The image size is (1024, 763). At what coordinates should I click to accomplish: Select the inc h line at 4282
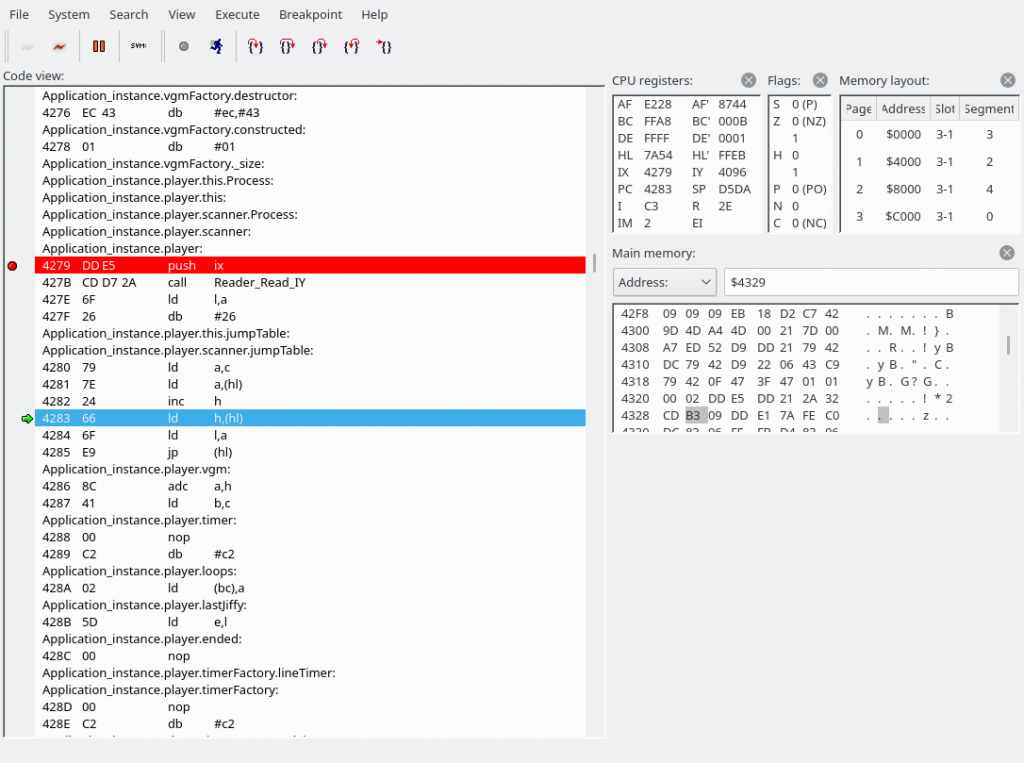click(x=310, y=401)
